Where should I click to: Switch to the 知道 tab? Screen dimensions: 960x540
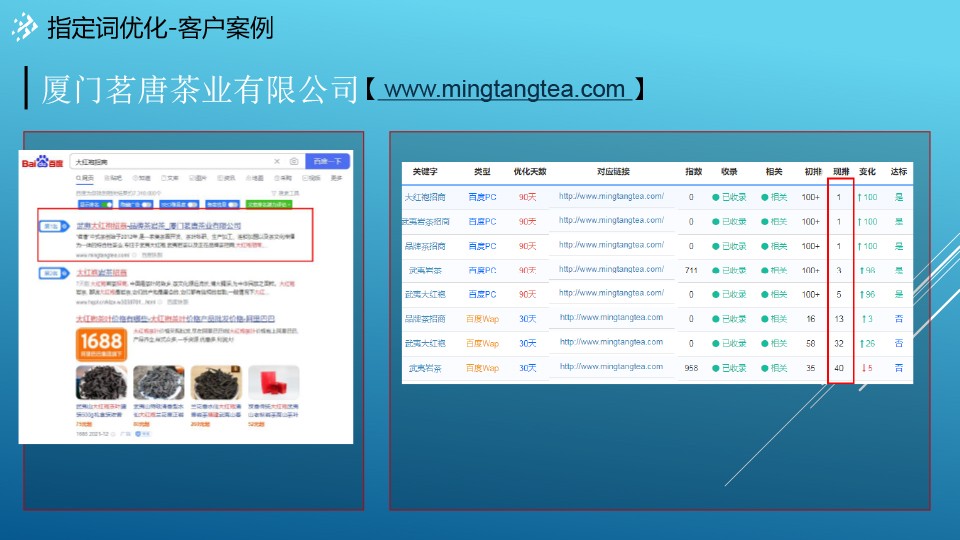point(141,178)
